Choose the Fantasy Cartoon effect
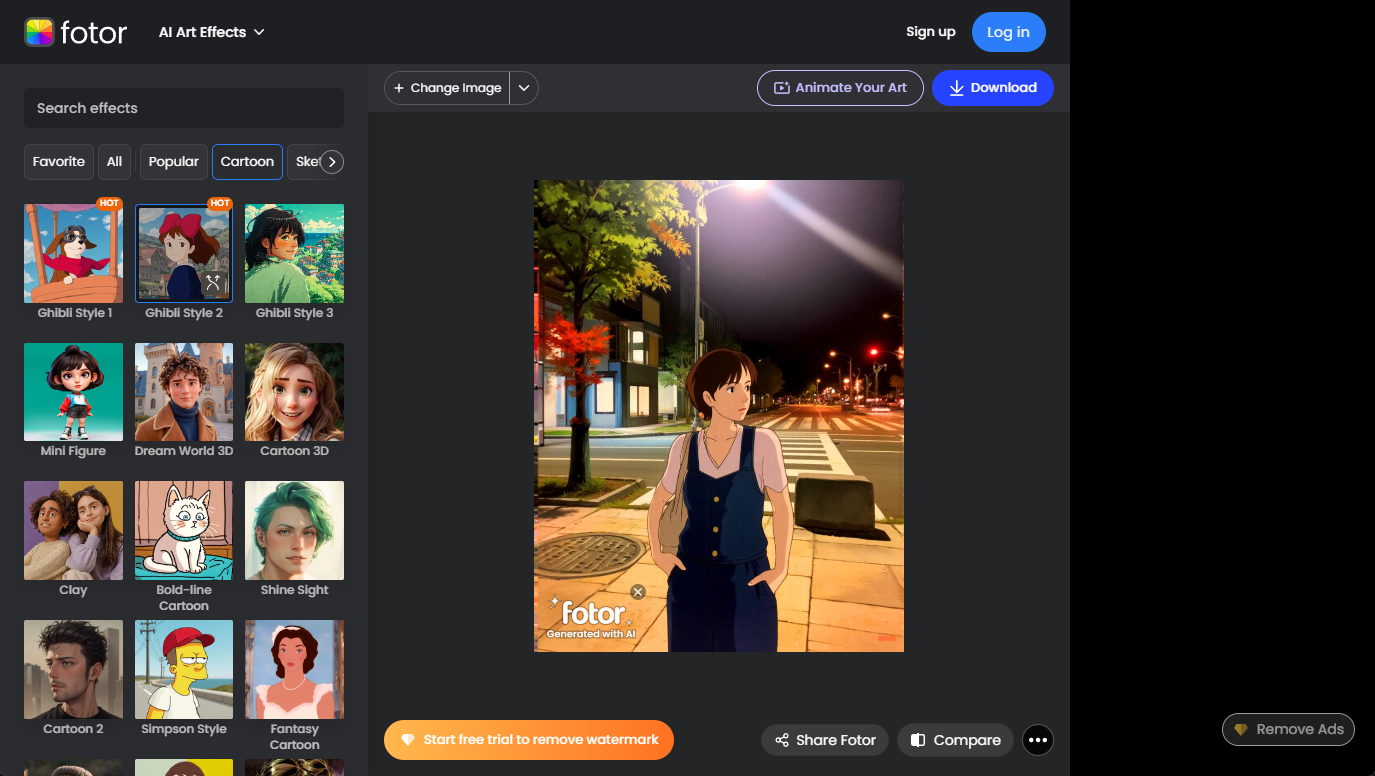This screenshot has height=776, width=1375. (294, 669)
